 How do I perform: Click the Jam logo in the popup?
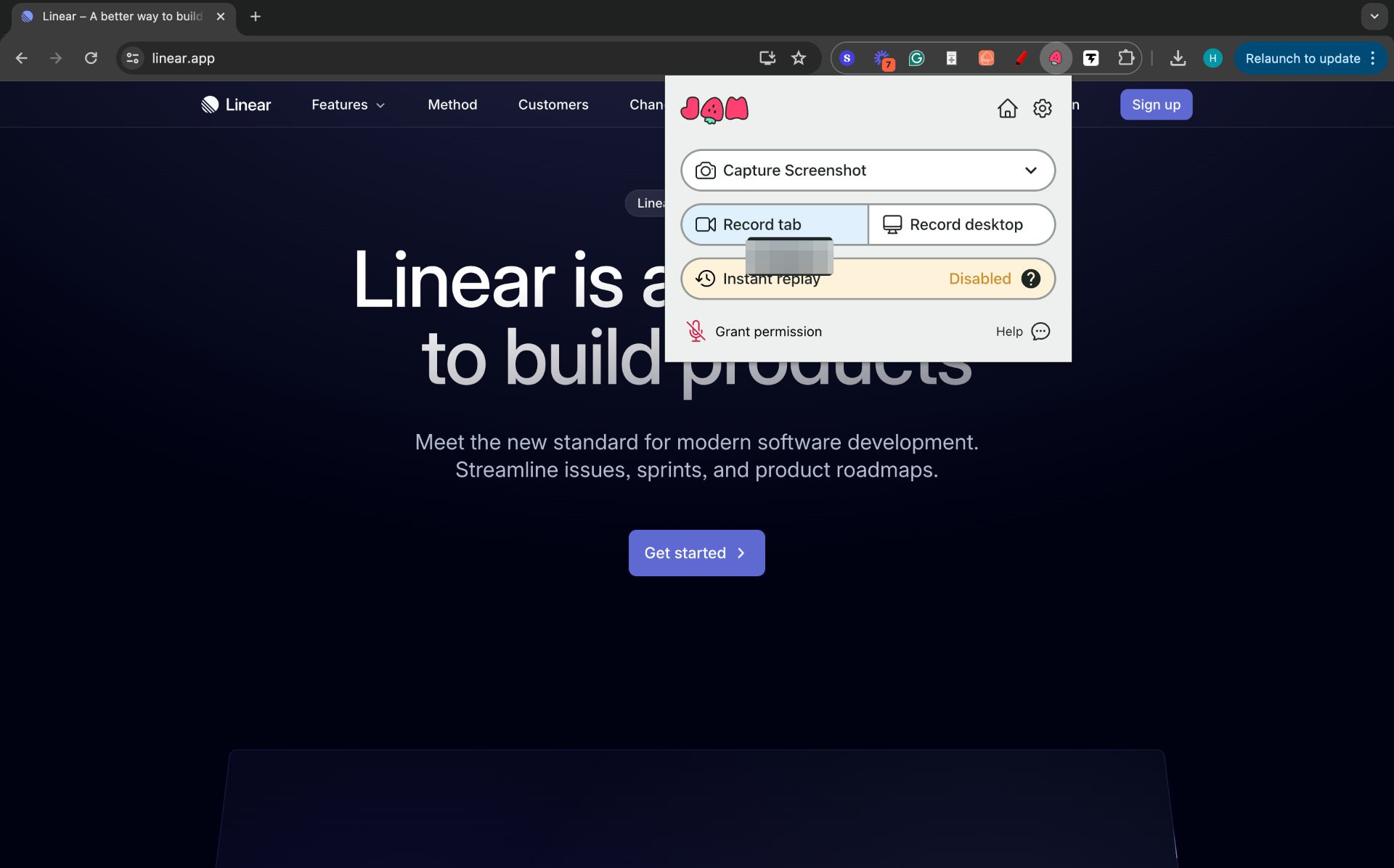[x=714, y=109]
